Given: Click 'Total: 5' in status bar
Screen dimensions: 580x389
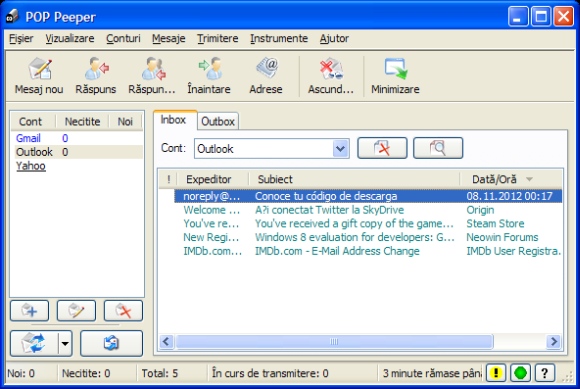Looking at the screenshot, I should pos(160,373).
